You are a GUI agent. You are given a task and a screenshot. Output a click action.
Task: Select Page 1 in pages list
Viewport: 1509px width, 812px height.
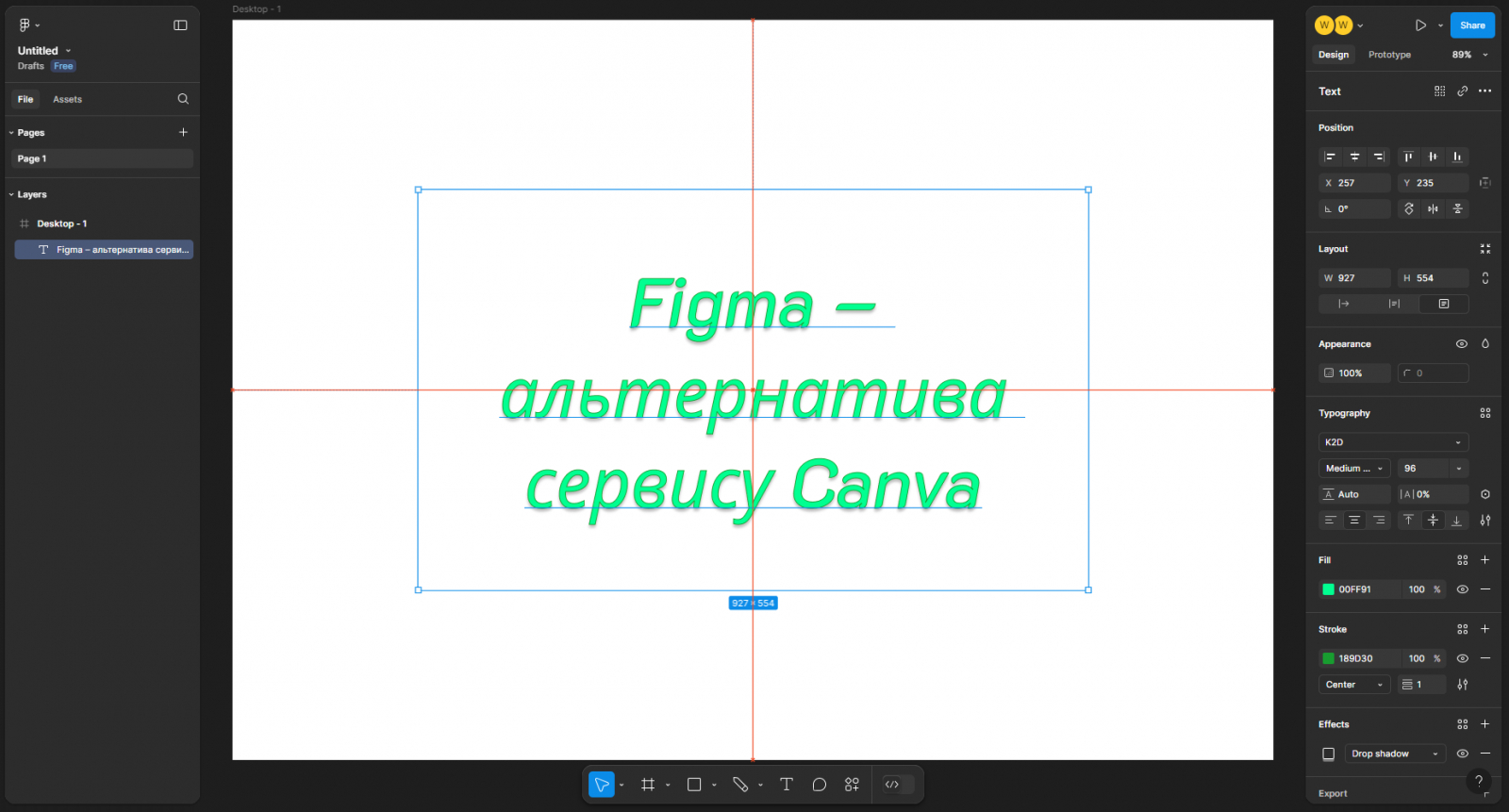(102, 158)
